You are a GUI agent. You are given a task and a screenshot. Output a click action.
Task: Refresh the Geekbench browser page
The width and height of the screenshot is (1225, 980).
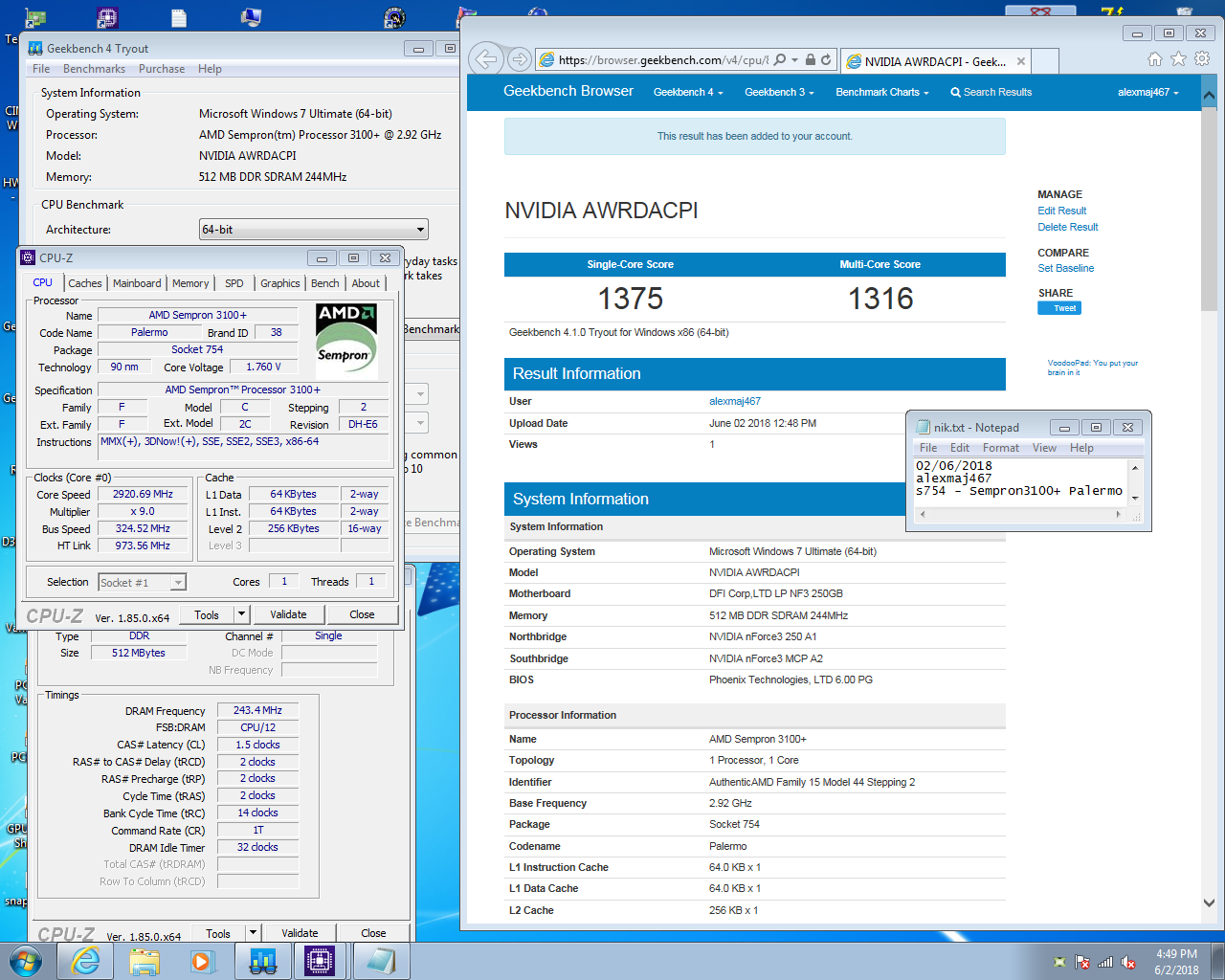click(x=826, y=59)
